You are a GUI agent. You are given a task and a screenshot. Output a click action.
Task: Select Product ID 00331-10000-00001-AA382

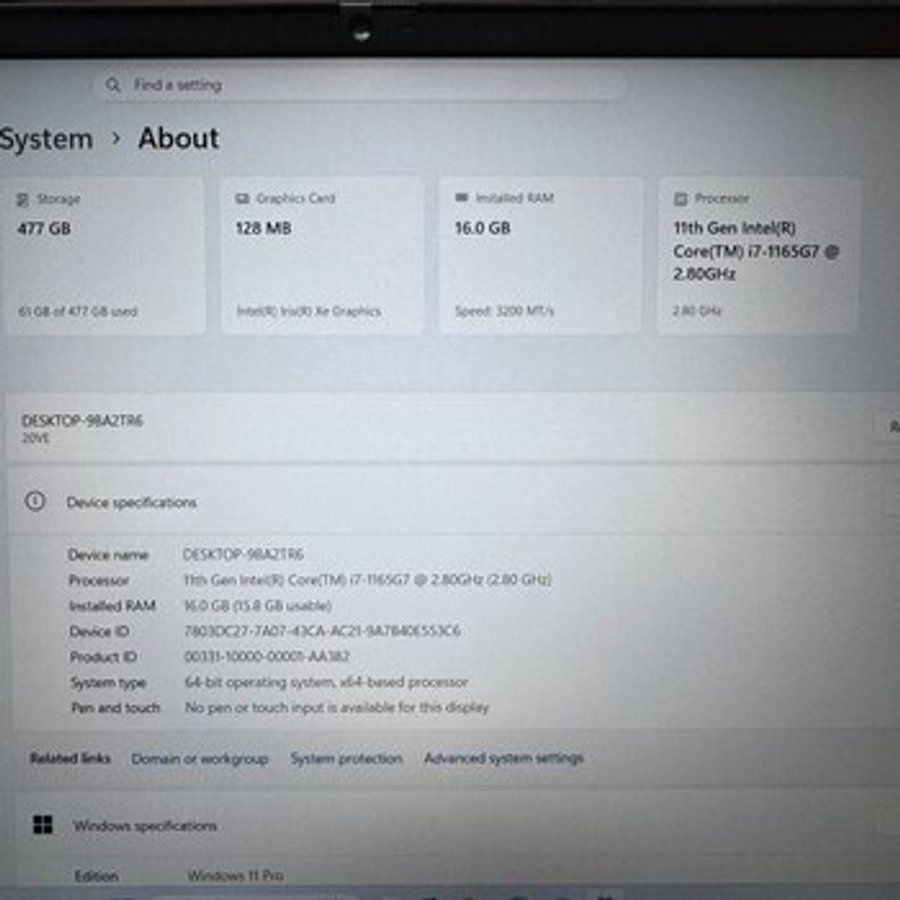coord(267,656)
